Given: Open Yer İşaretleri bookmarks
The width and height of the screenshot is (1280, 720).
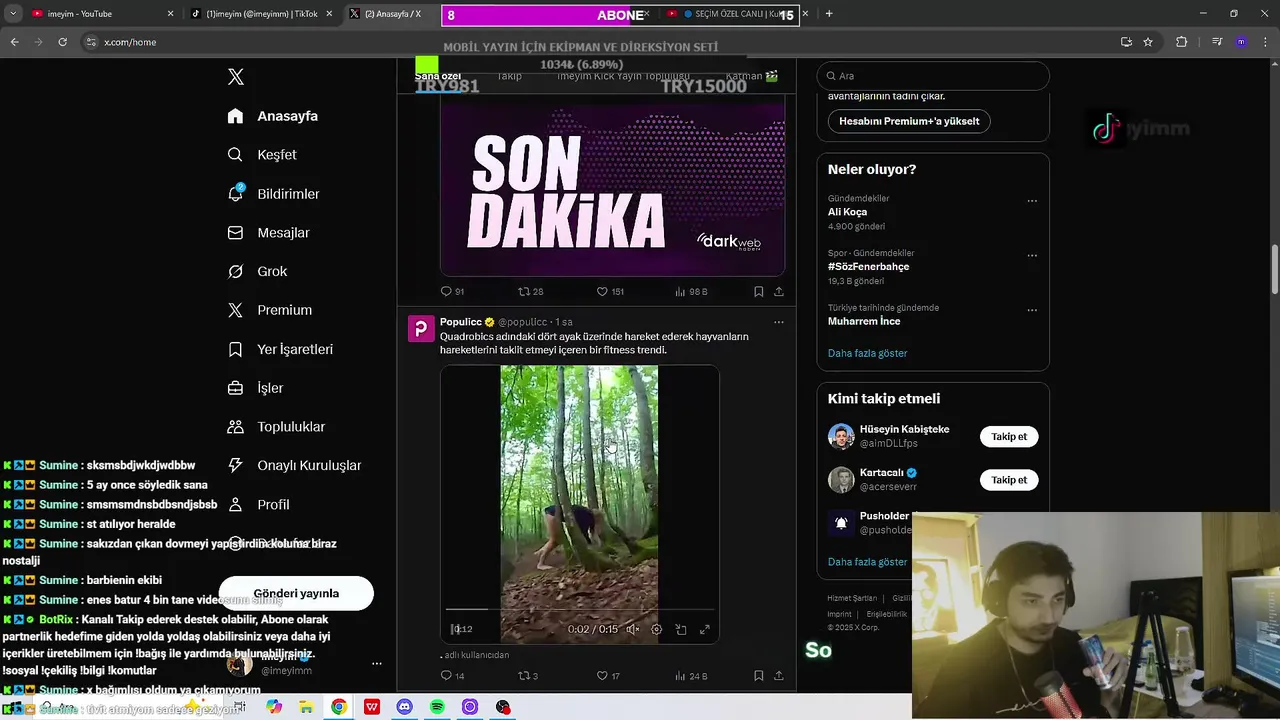Looking at the screenshot, I should [280, 349].
